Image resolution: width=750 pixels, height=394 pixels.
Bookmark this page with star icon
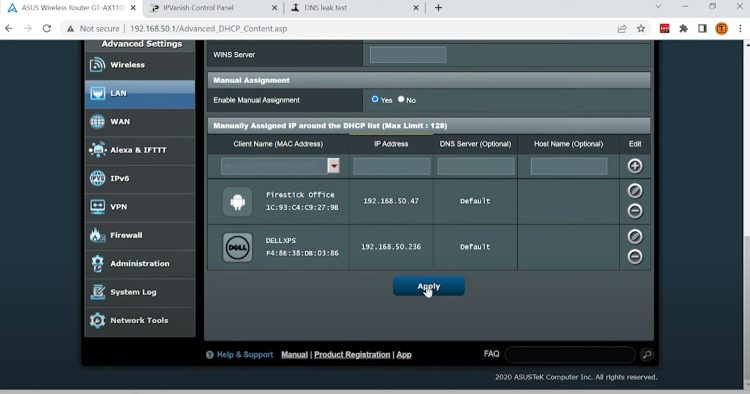(x=641, y=29)
